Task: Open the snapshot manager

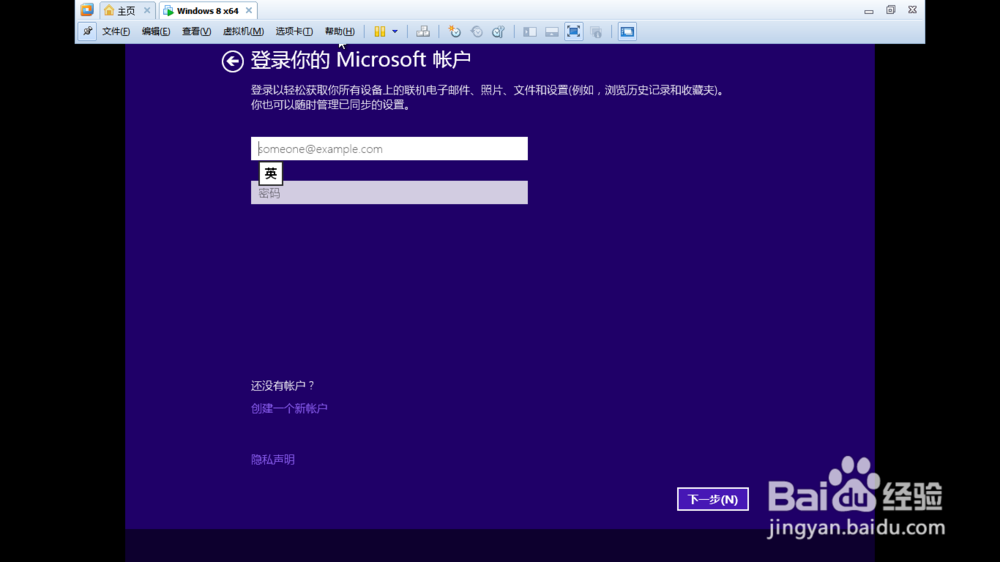Action: click(x=498, y=31)
